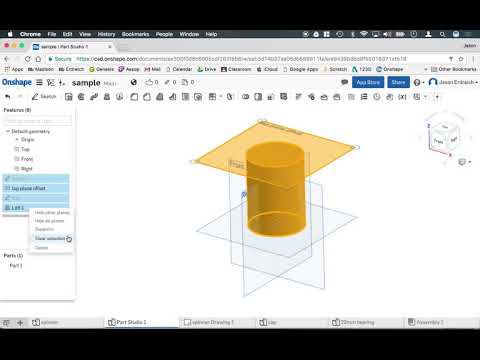
Task: Select the Sweep tool
Action: [94, 97]
